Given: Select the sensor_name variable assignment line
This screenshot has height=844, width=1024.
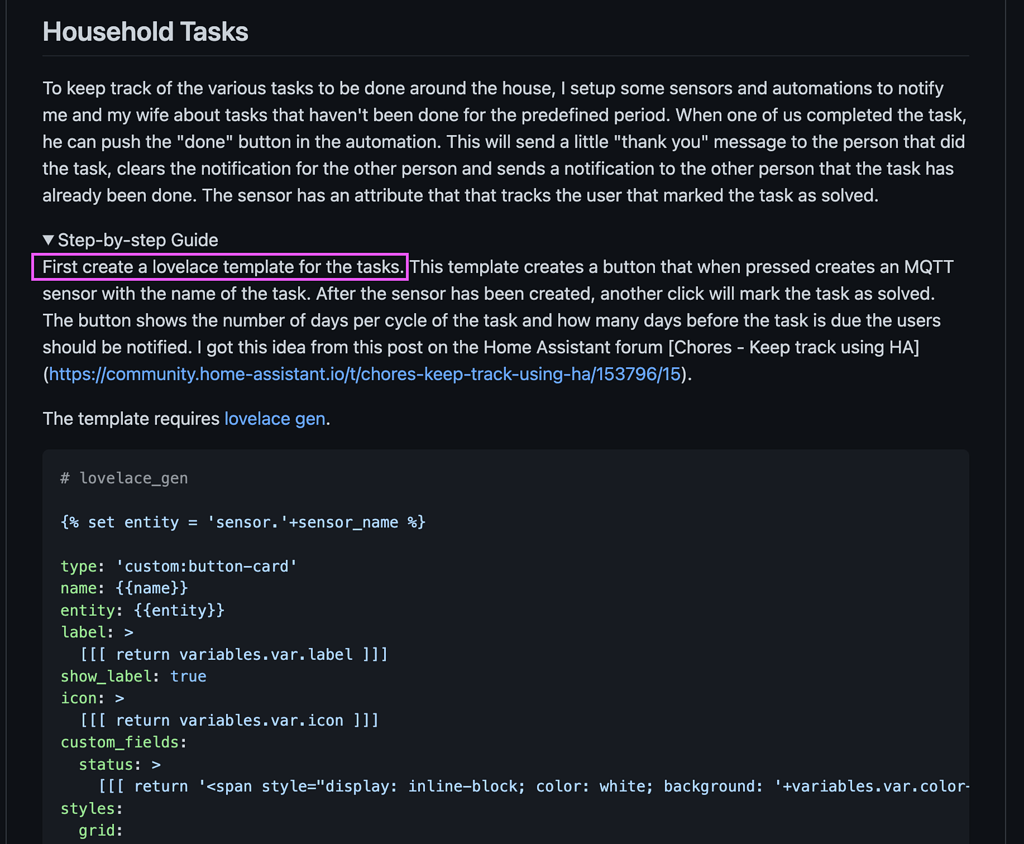Looking at the screenshot, I should point(241,522).
